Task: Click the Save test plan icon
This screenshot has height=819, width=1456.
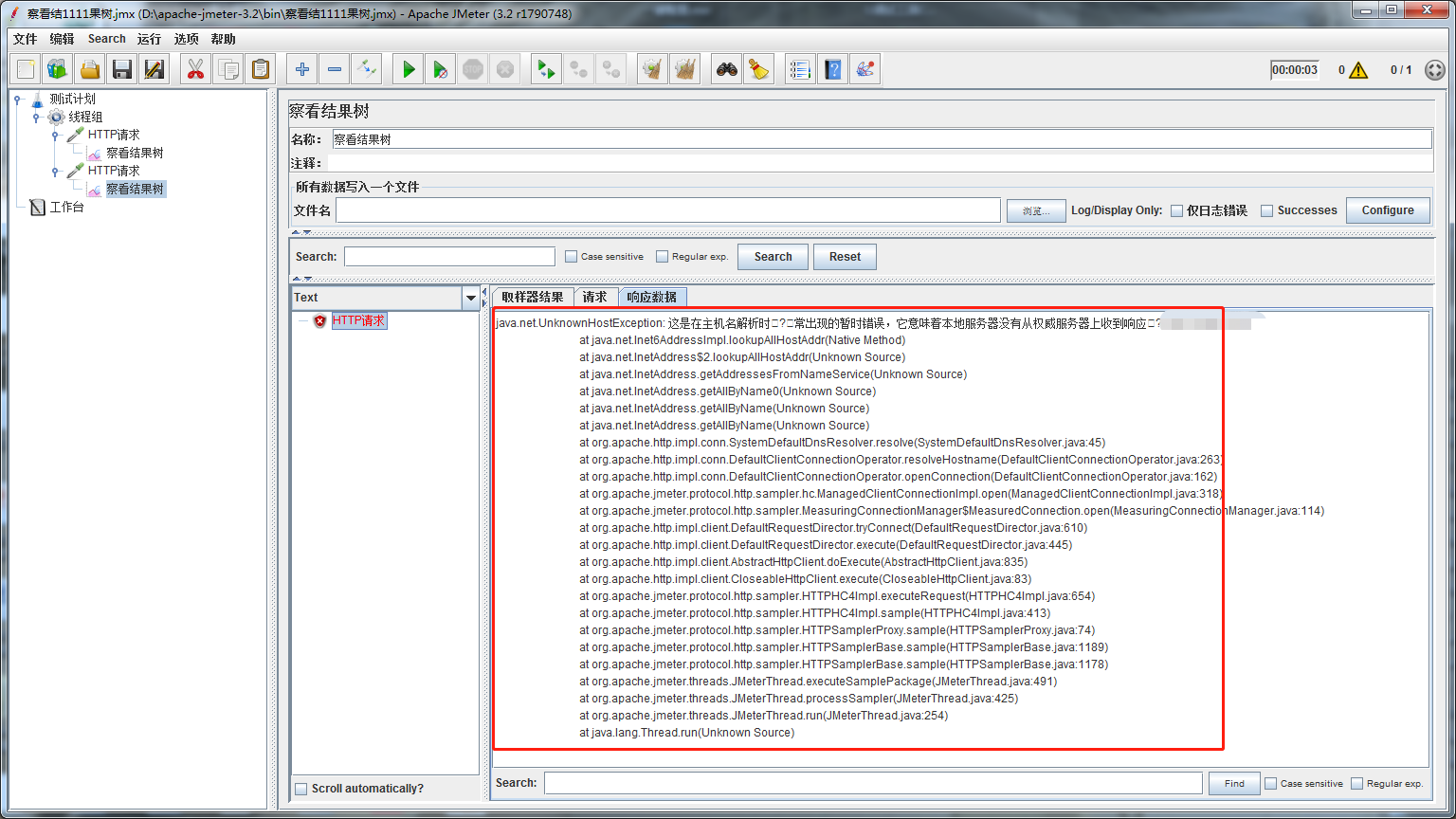Action: pos(122,68)
